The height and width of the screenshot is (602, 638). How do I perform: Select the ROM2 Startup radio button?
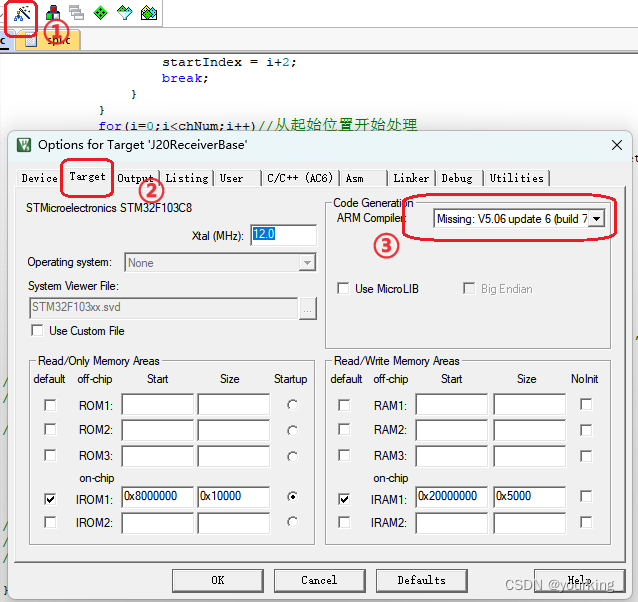292,430
